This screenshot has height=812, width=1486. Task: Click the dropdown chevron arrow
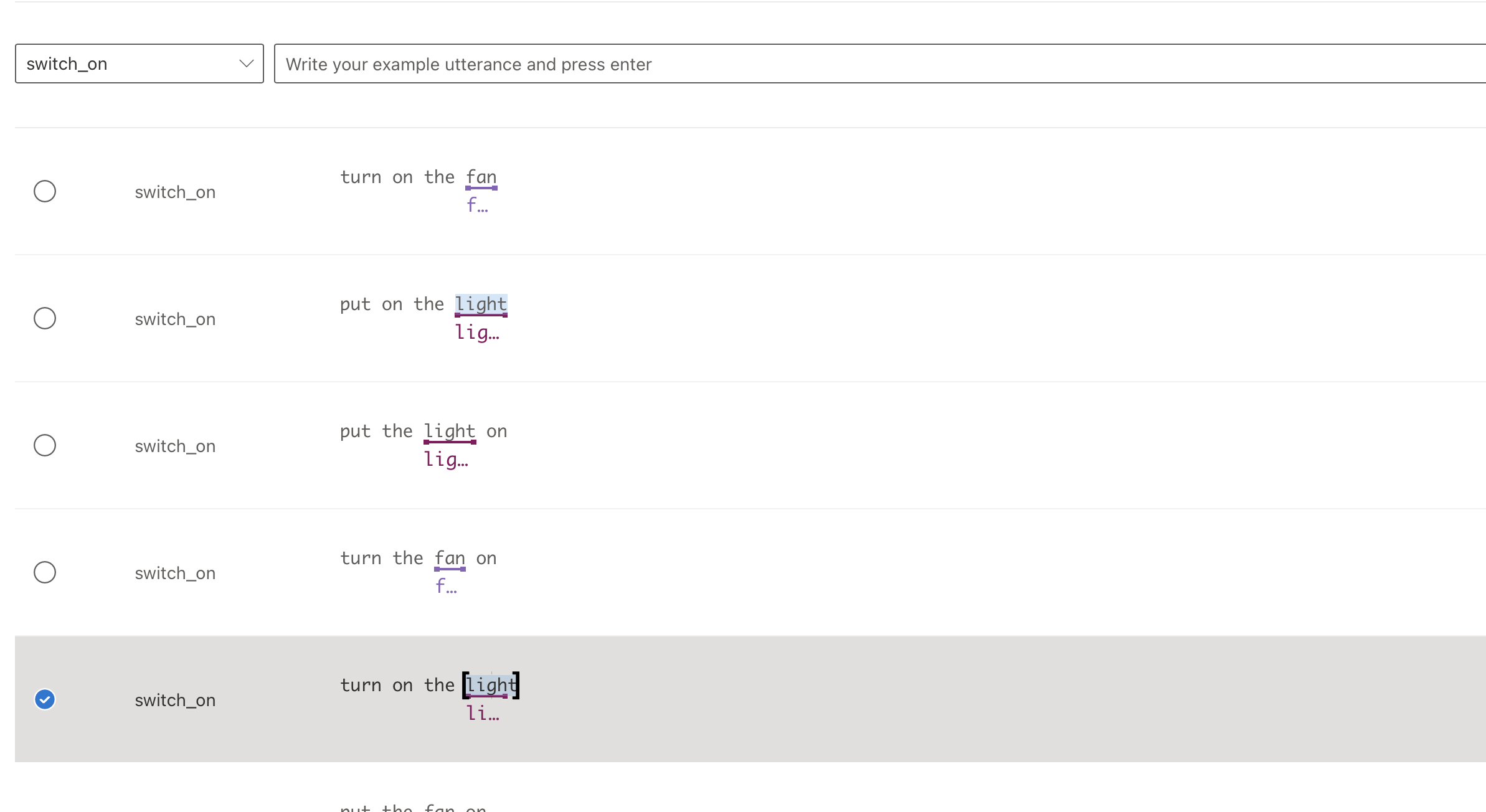pyautogui.click(x=247, y=64)
